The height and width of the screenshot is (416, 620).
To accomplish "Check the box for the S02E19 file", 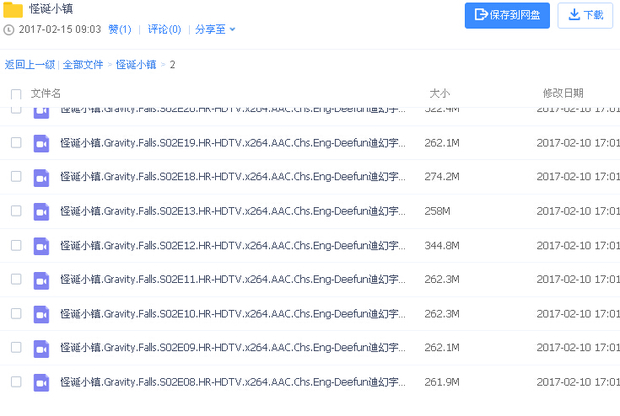I will pyautogui.click(x=16, y=143).
